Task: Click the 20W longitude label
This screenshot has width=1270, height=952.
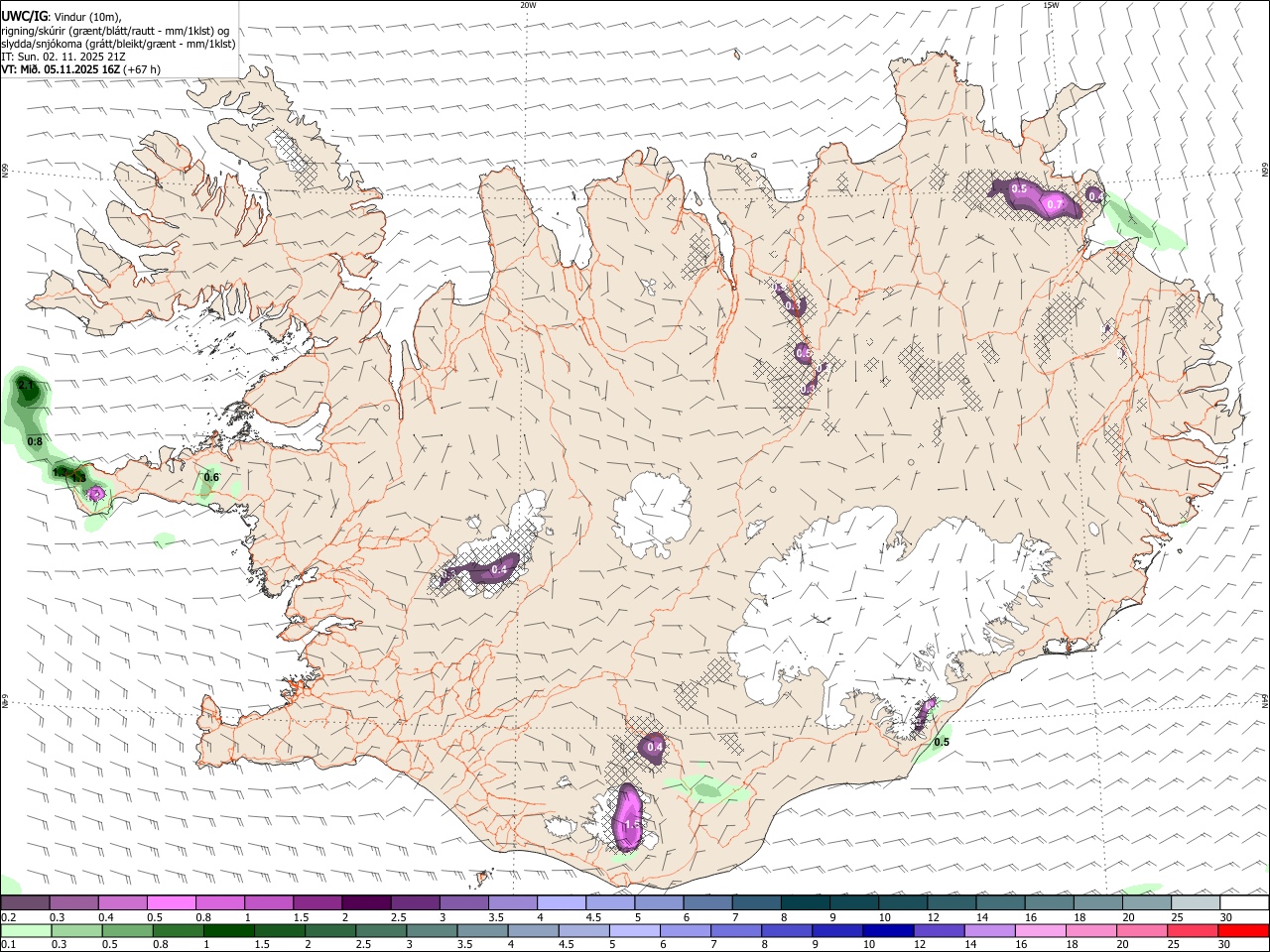Action: [528, 5]
